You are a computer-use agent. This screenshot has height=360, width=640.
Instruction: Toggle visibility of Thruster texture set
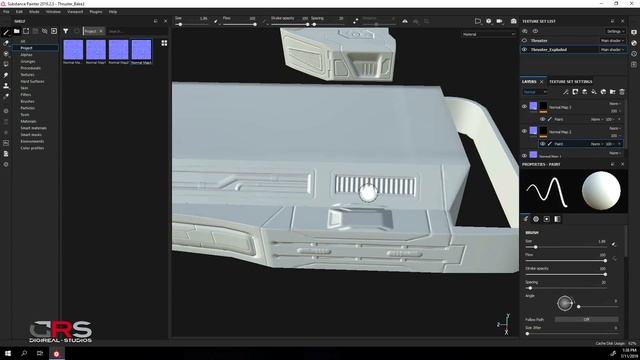pos(524,40)
